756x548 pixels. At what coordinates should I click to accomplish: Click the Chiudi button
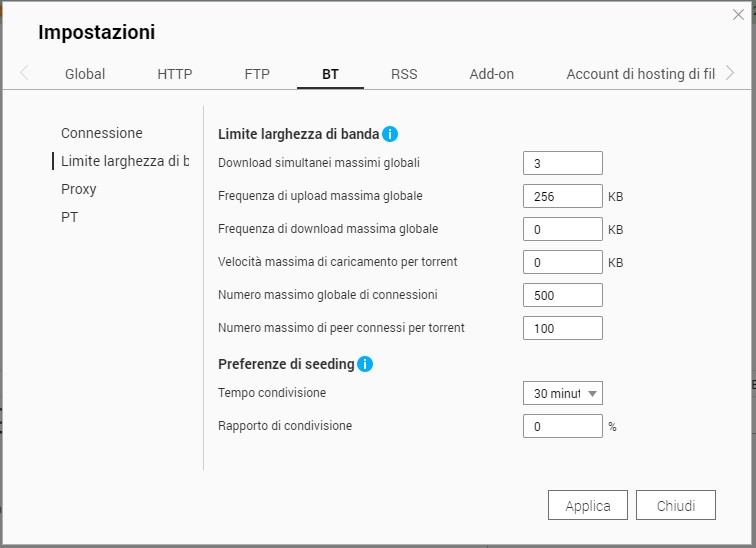coord(675,506)
